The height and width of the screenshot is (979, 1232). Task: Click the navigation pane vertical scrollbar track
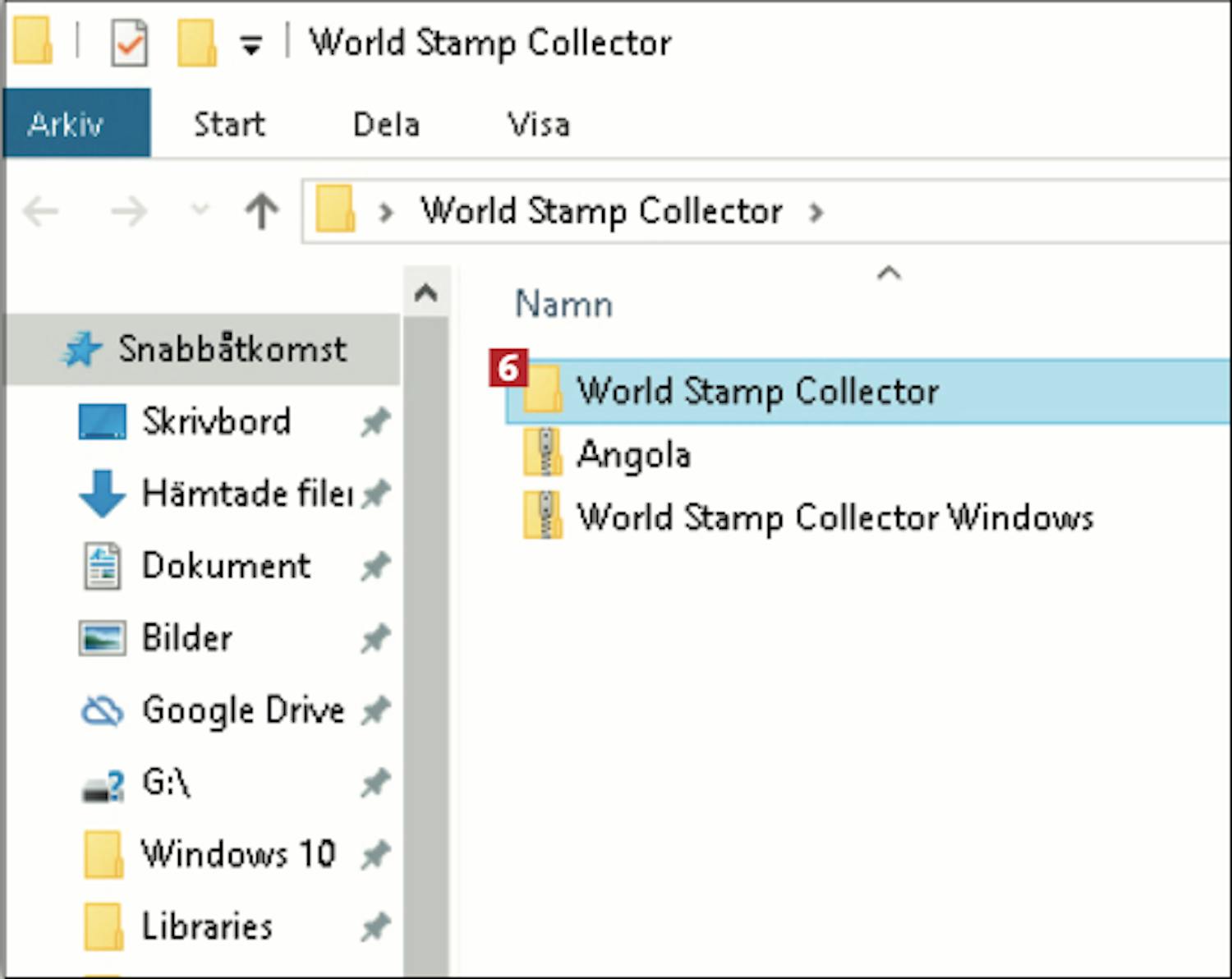tap(425, 646)
